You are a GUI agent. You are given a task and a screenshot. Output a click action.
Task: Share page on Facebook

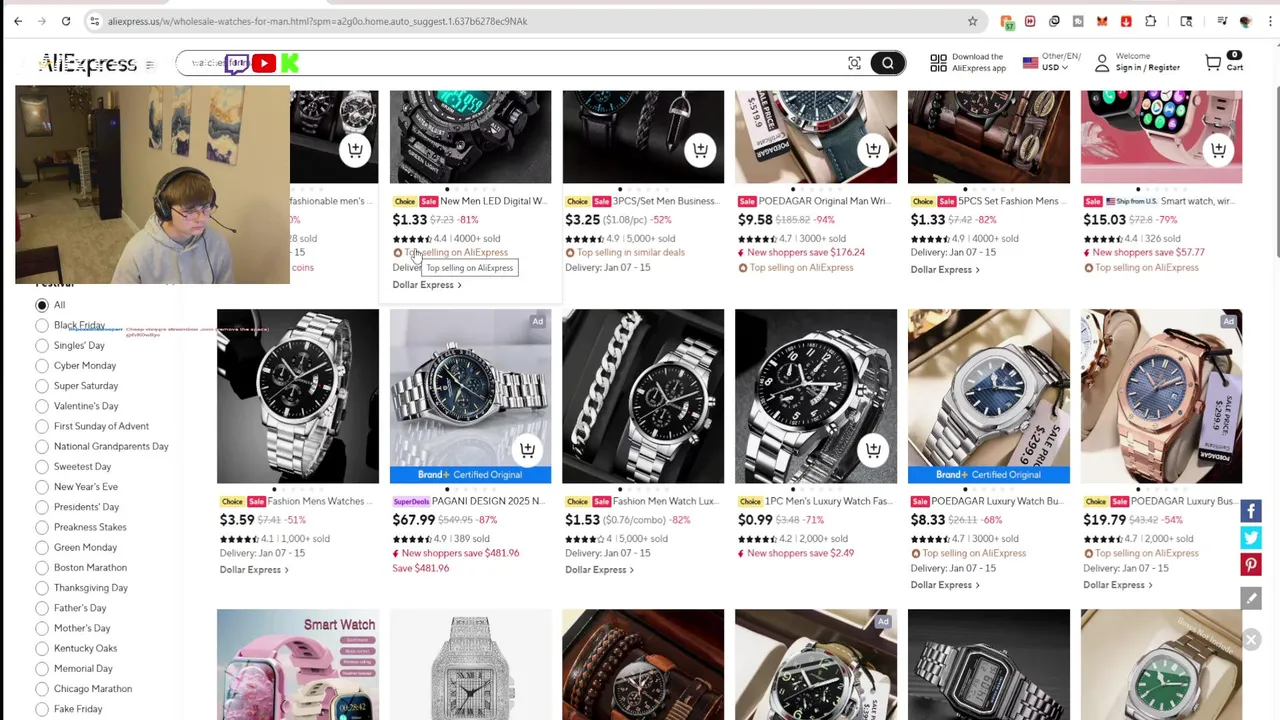tap(1251, 511)
